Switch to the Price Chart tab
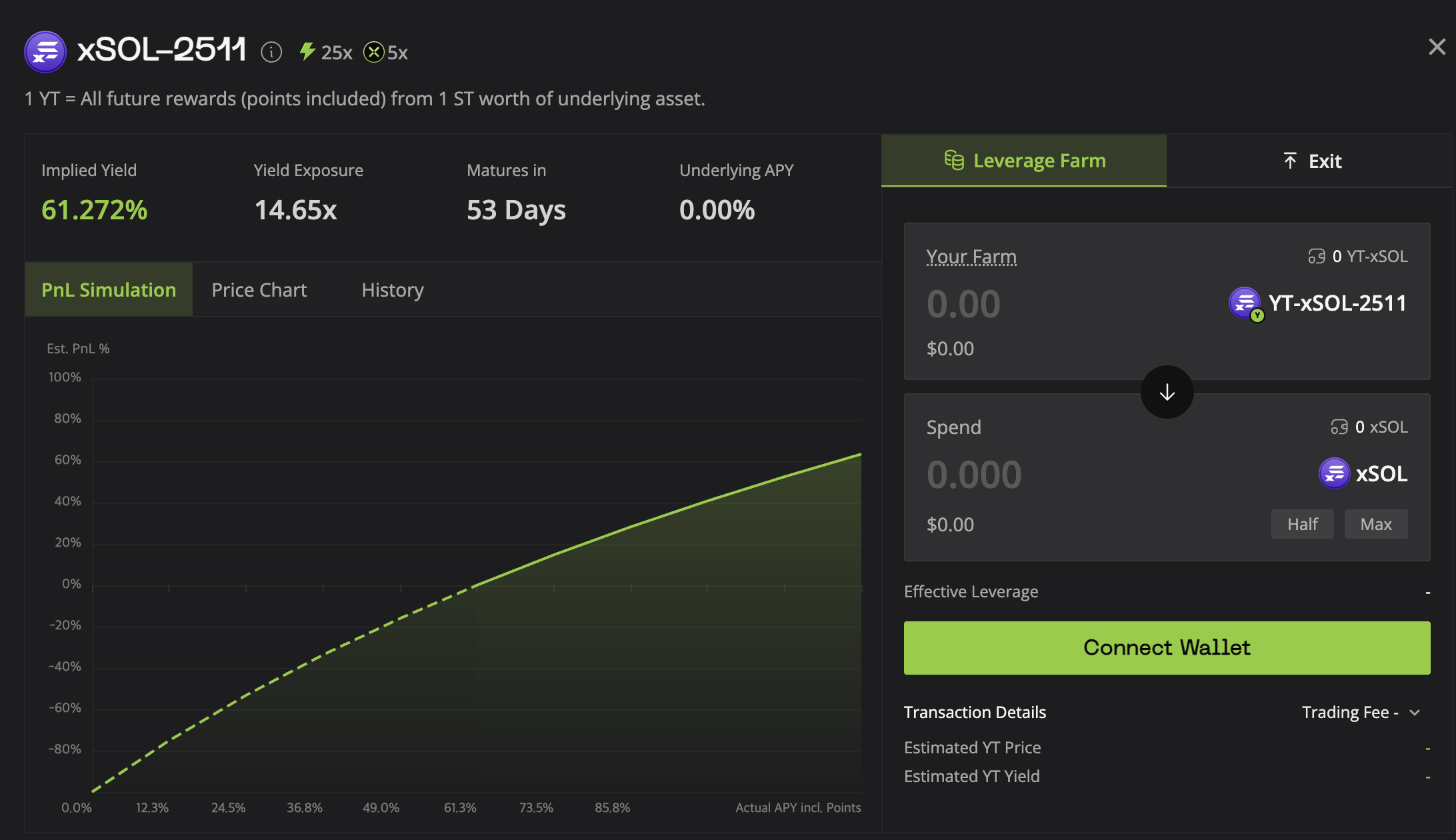1456x840 pixels. coord(259,290)
